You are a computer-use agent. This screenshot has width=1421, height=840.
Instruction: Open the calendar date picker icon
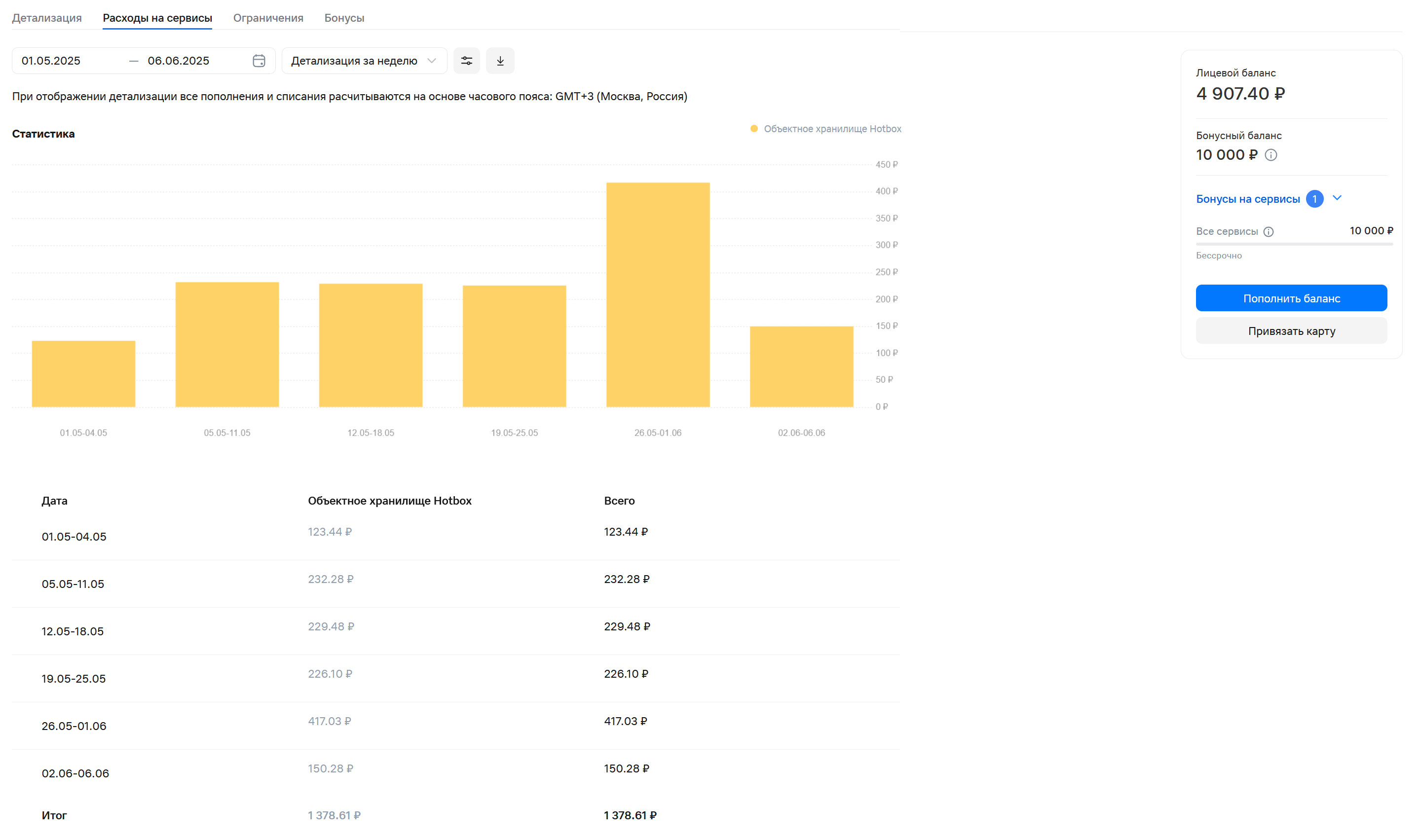coord(259,61)
